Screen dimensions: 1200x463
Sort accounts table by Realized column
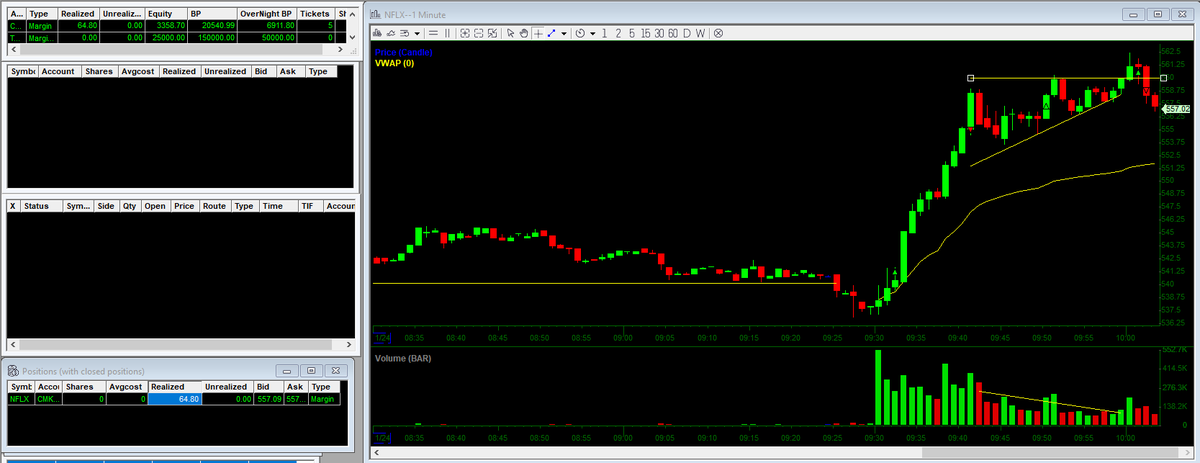[x=77, y=13]
